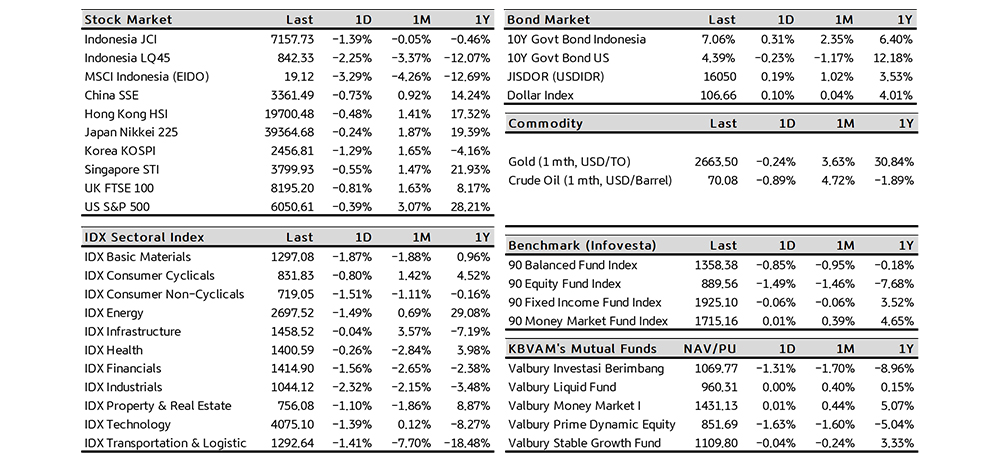Click the Hong Kong HSI index name
This screenshot has height=462, width=1000.
(127, 114)
